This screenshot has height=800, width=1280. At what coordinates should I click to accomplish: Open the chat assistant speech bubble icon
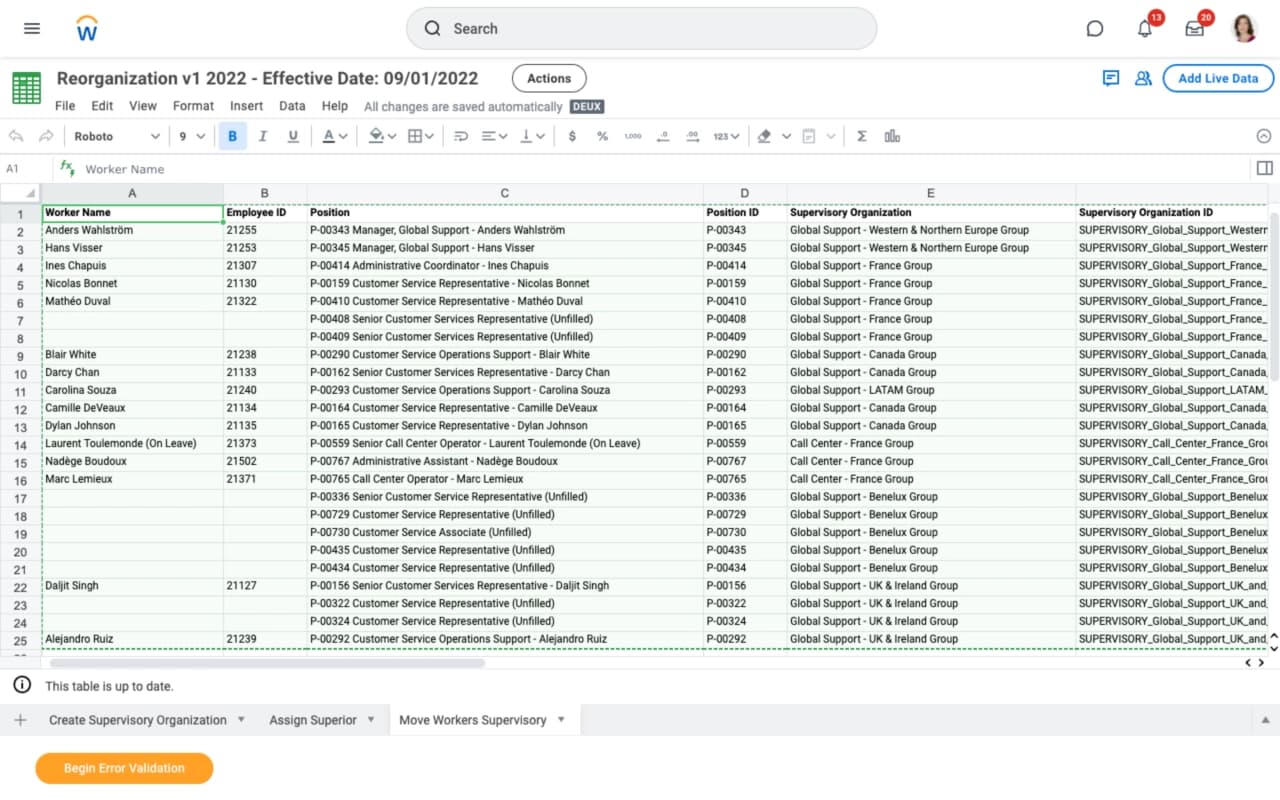pos(1095,29)
